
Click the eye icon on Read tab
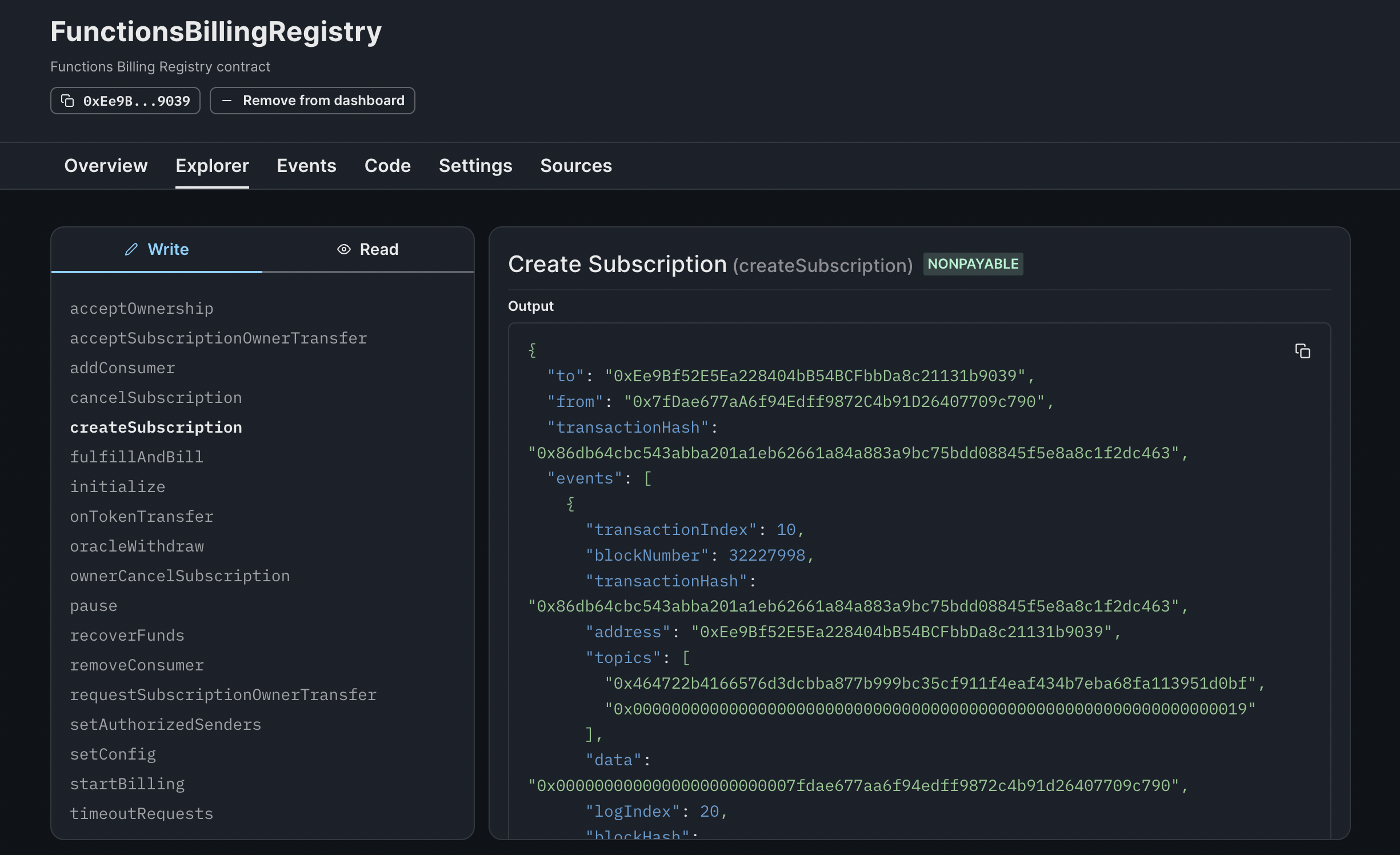click(x=343, y=249)
